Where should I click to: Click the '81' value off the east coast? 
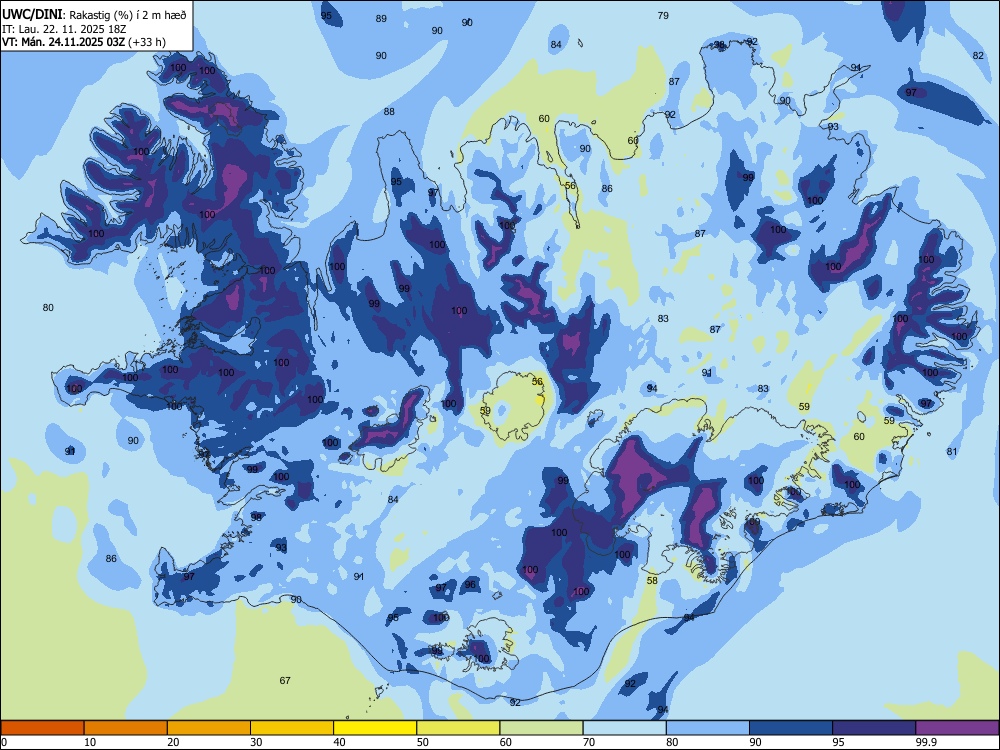pos(952,452)
